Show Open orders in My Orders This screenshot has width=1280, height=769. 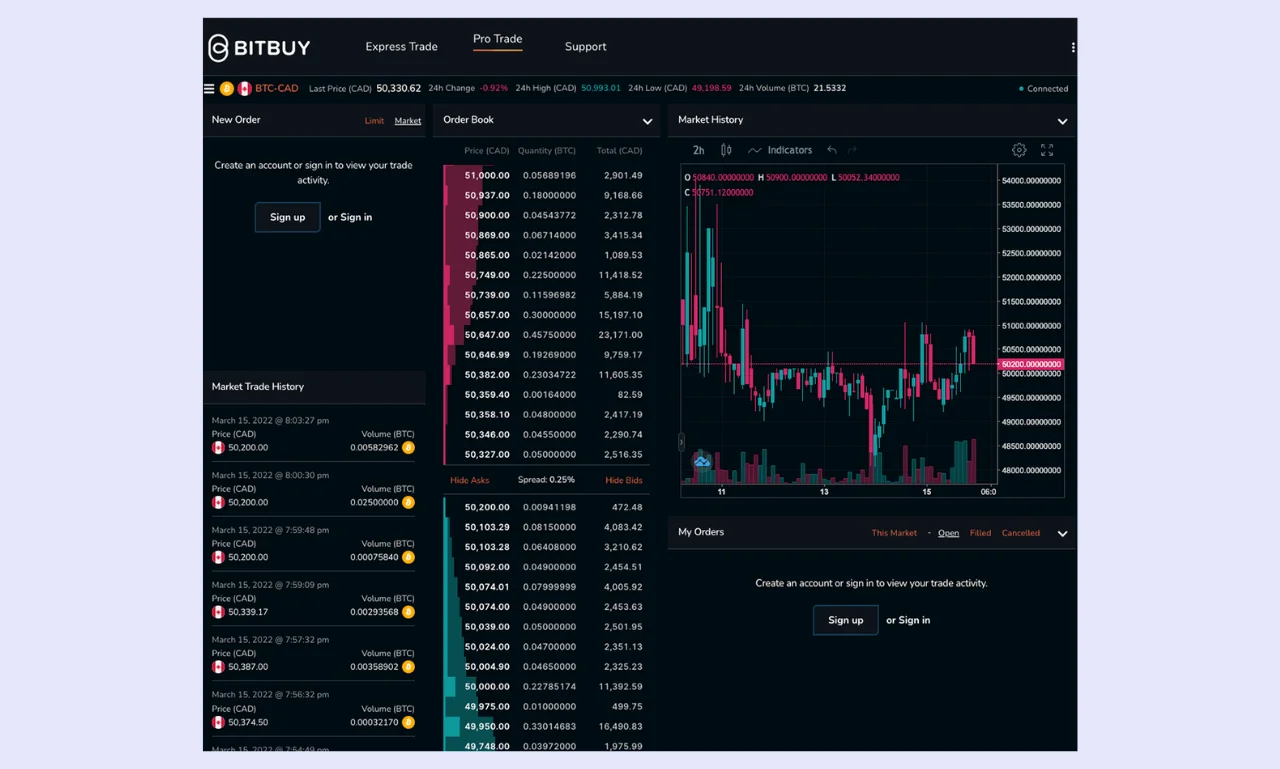click(x=948, y=533)
